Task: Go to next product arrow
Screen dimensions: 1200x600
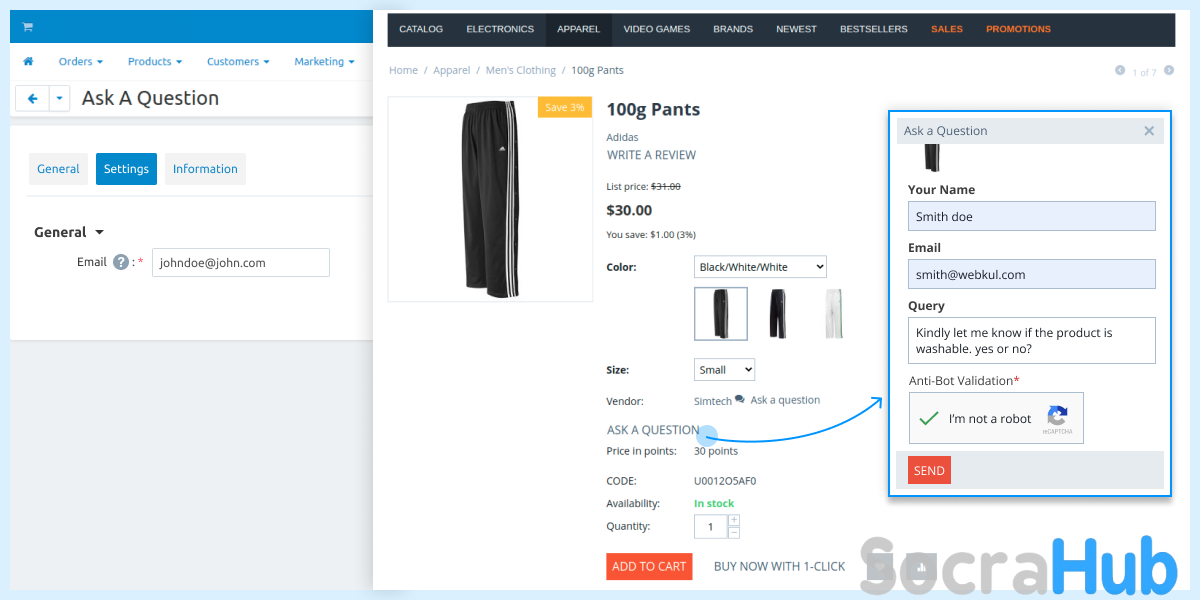Action: [1169, 71]
